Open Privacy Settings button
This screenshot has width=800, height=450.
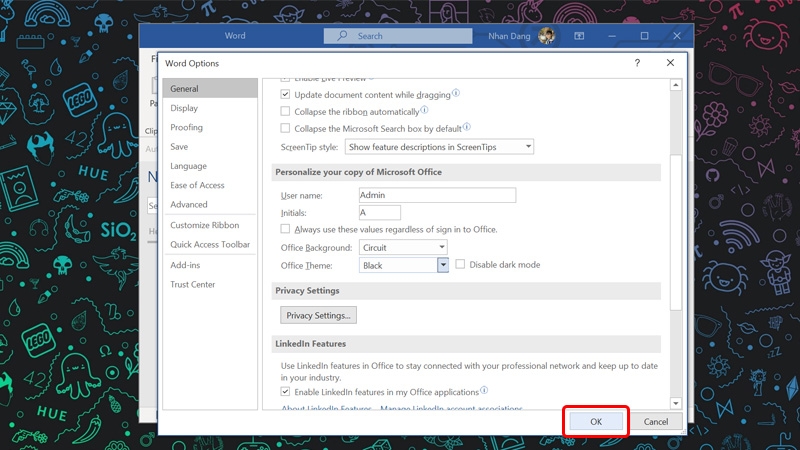[318, 315]
